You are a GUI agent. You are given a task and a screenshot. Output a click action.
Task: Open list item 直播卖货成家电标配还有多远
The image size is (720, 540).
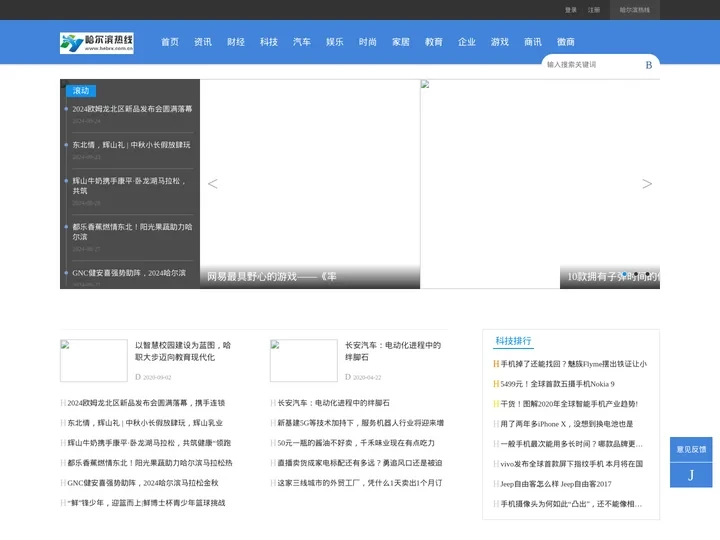[360, 463]
